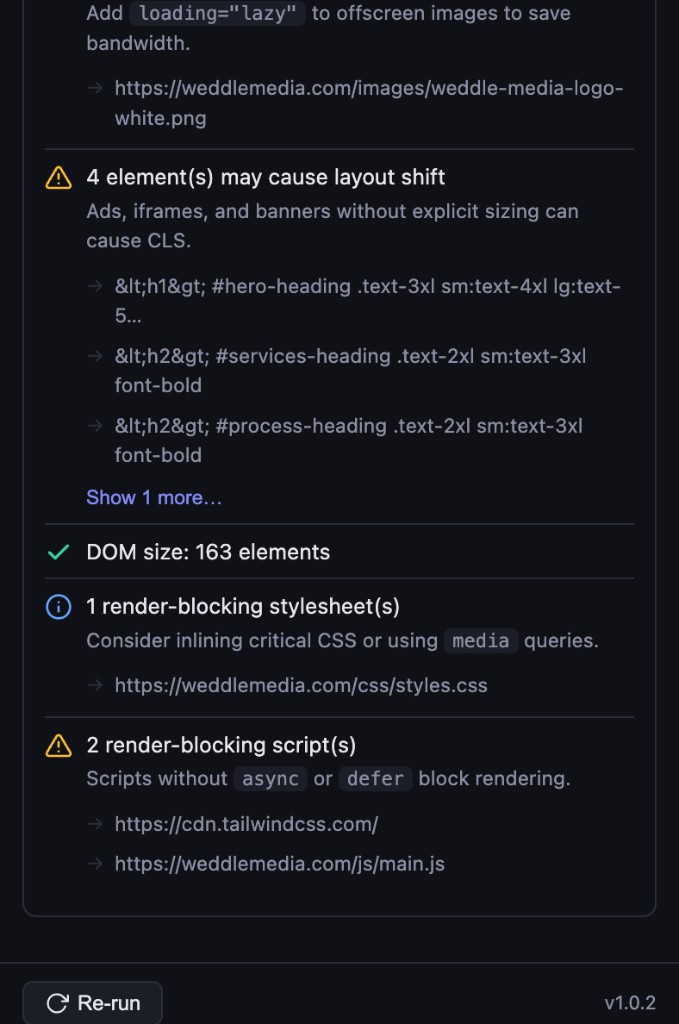Screen dimensions: 679x1024
Task: Click the media keyword badge
Action: click(481, 641)
